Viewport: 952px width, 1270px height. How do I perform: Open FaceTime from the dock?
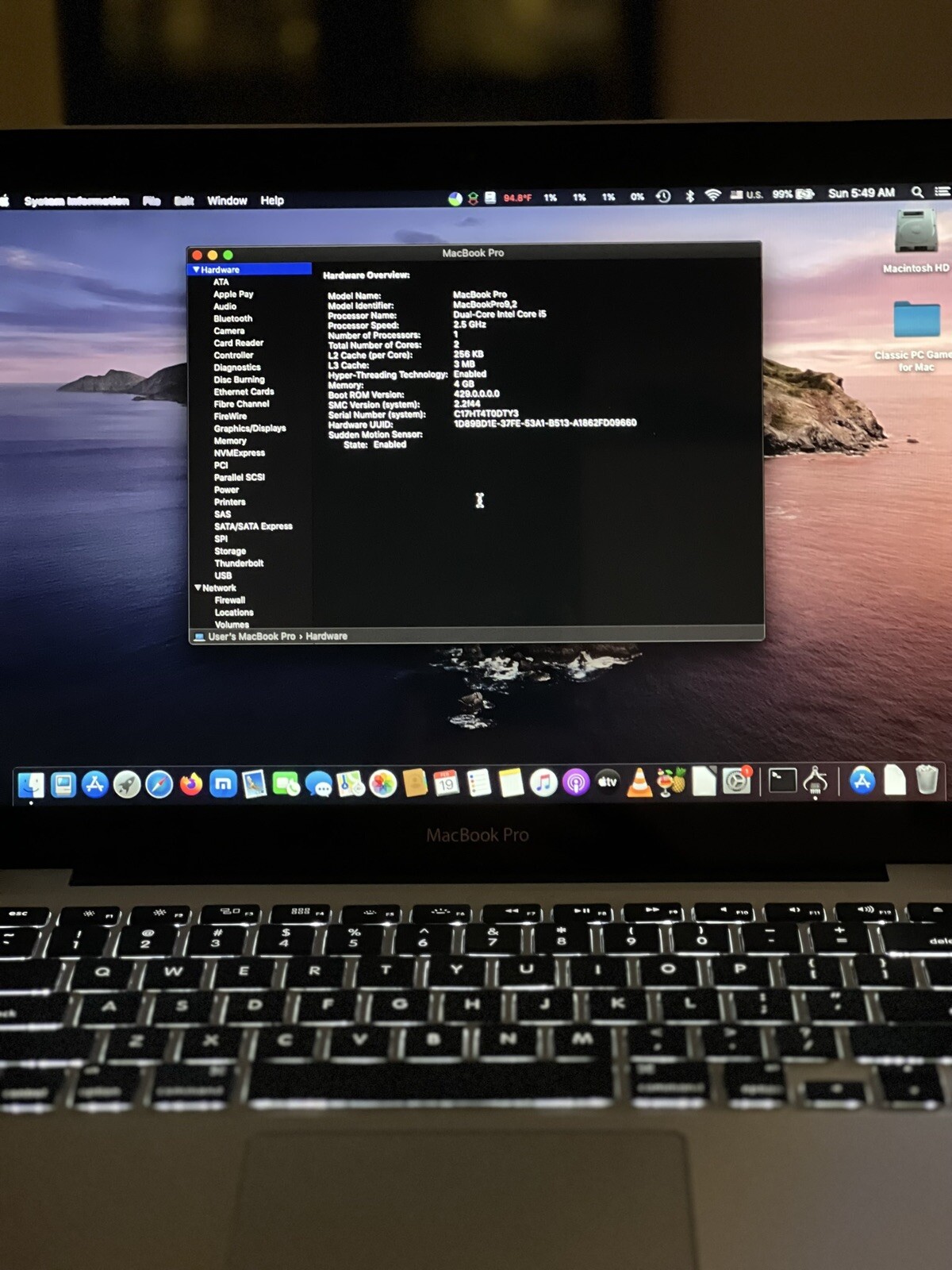tap(286, 784)
